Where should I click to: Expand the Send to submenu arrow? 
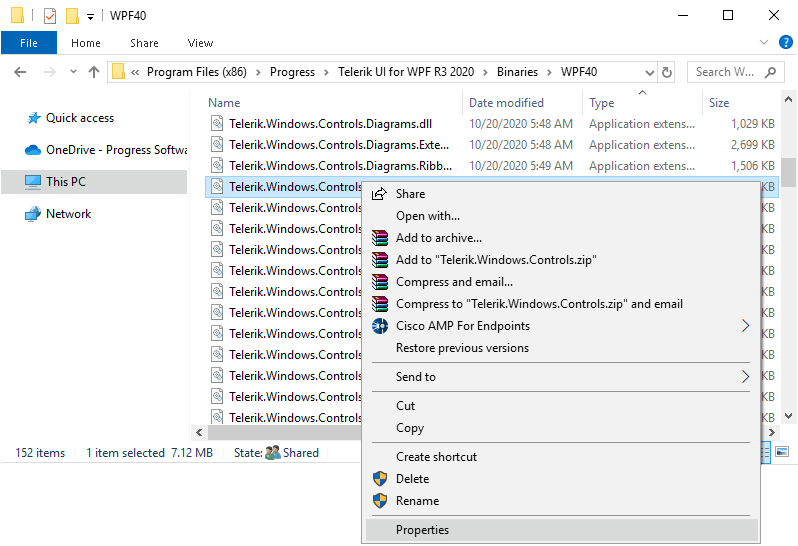tap(746, 377)
